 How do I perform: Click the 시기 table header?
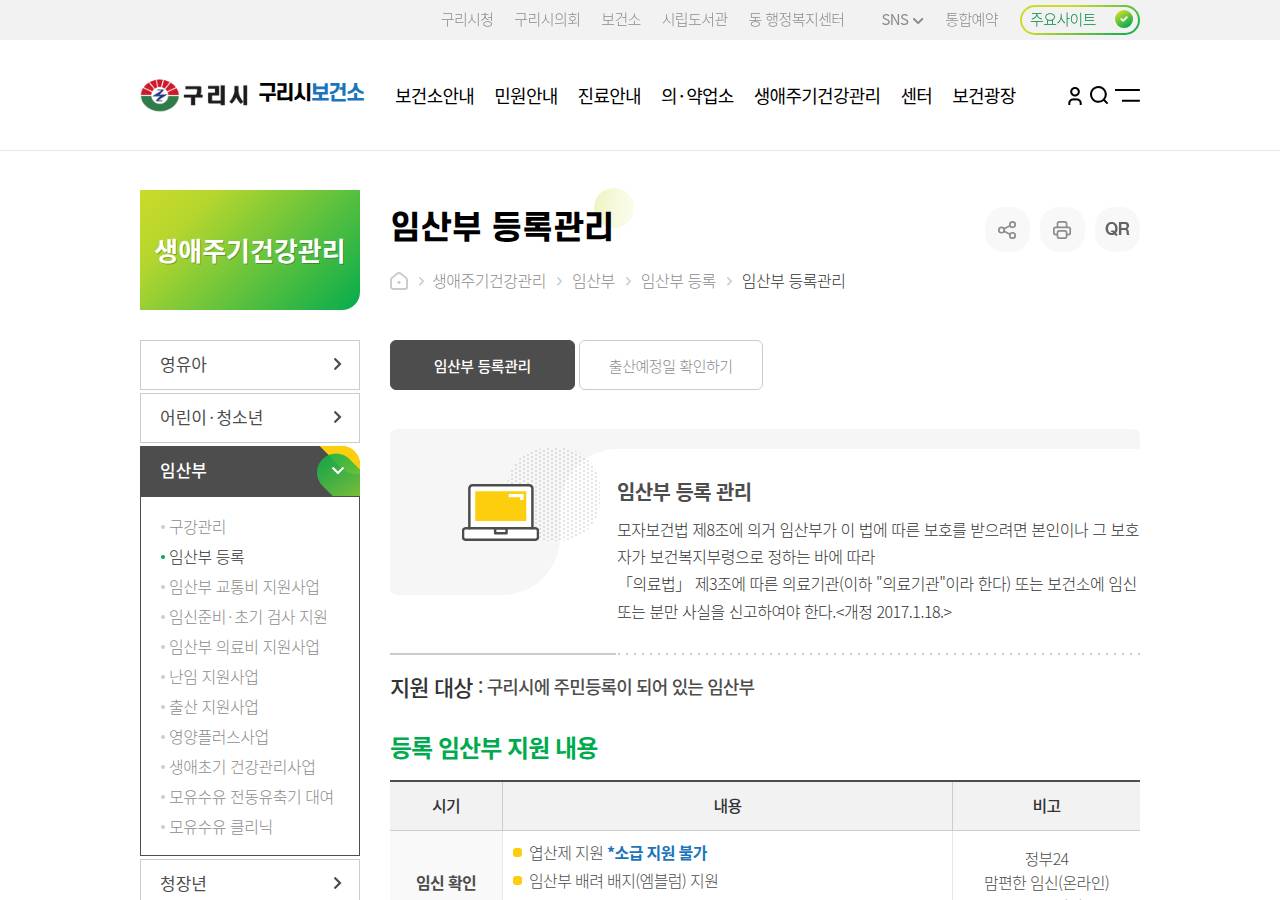tap(446, 806)
